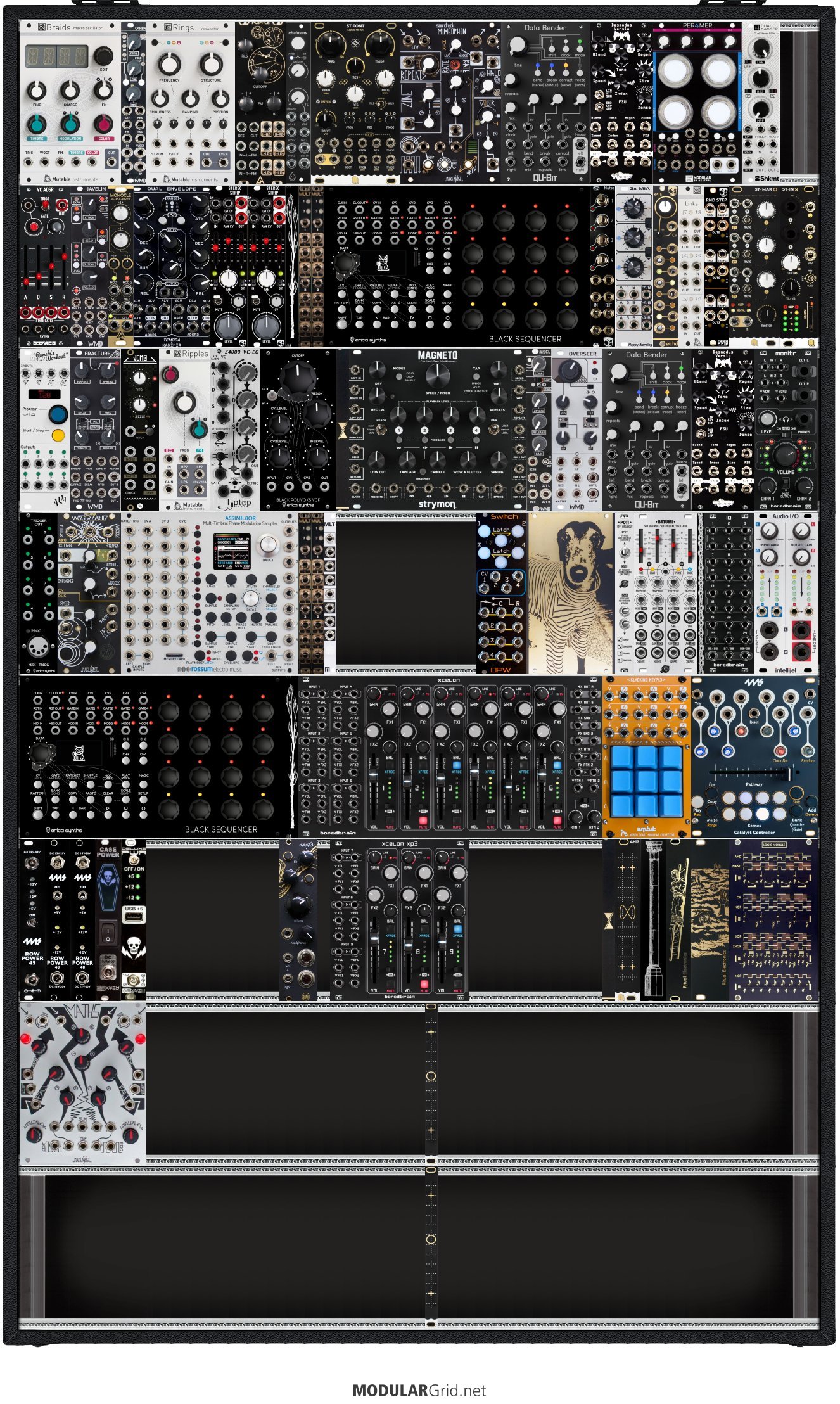
Task: Click the 'xcelon xp3' title text
Action: [400, 845]
